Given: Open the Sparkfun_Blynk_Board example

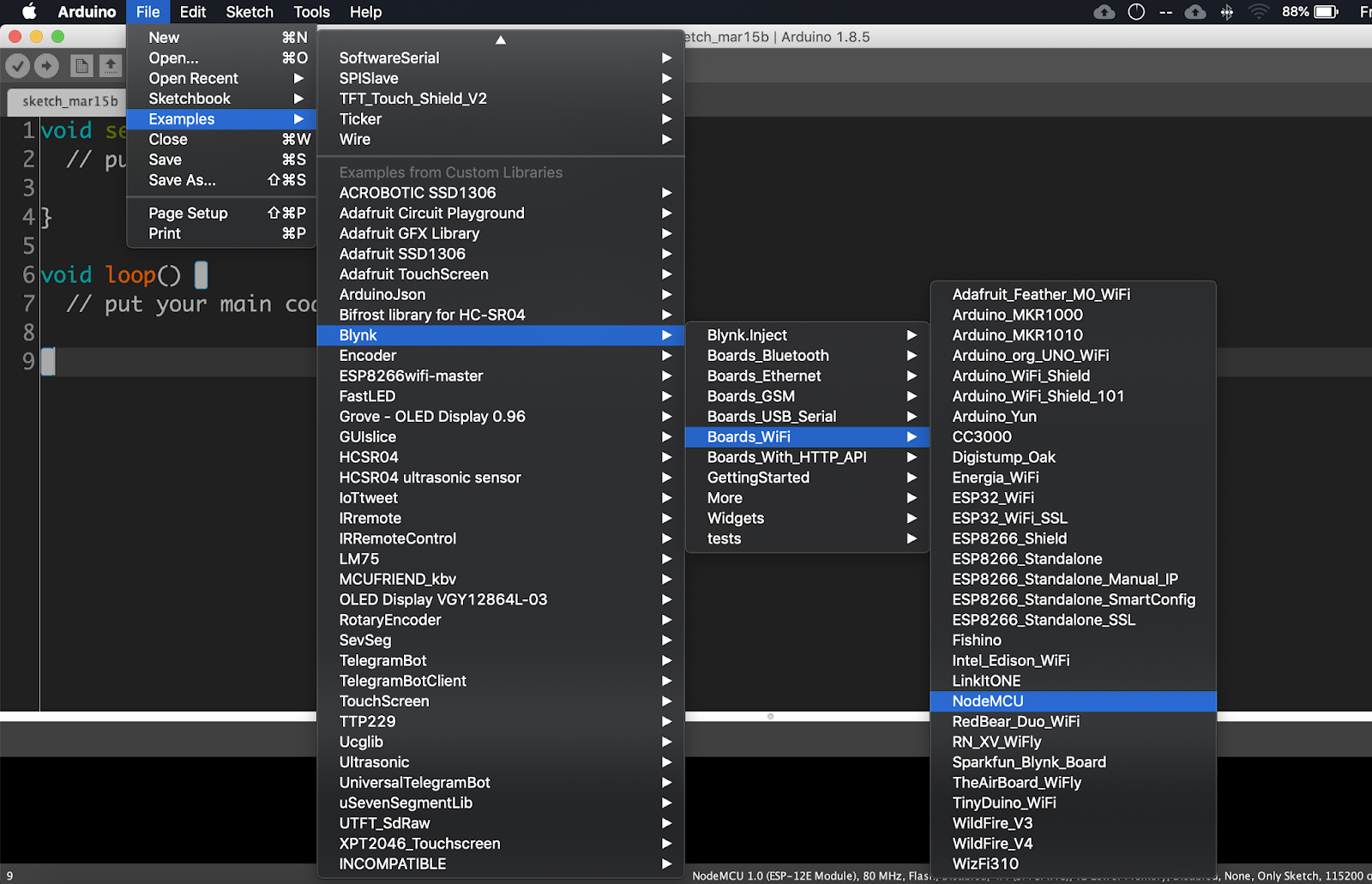Looking at the screenshot, I should (x=1073, y=762).
